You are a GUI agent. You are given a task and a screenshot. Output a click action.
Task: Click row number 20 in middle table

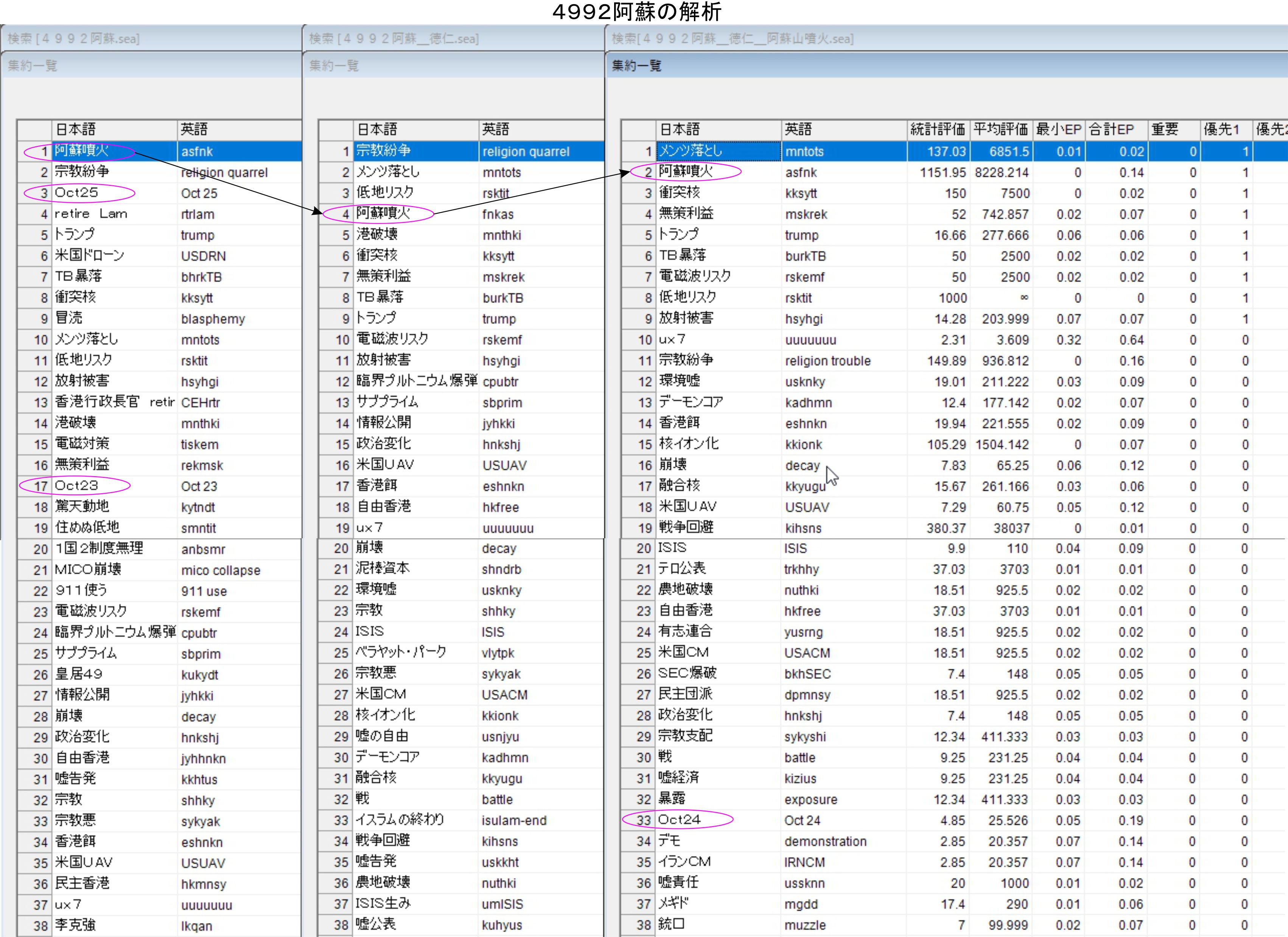click(x=341, y=549)
